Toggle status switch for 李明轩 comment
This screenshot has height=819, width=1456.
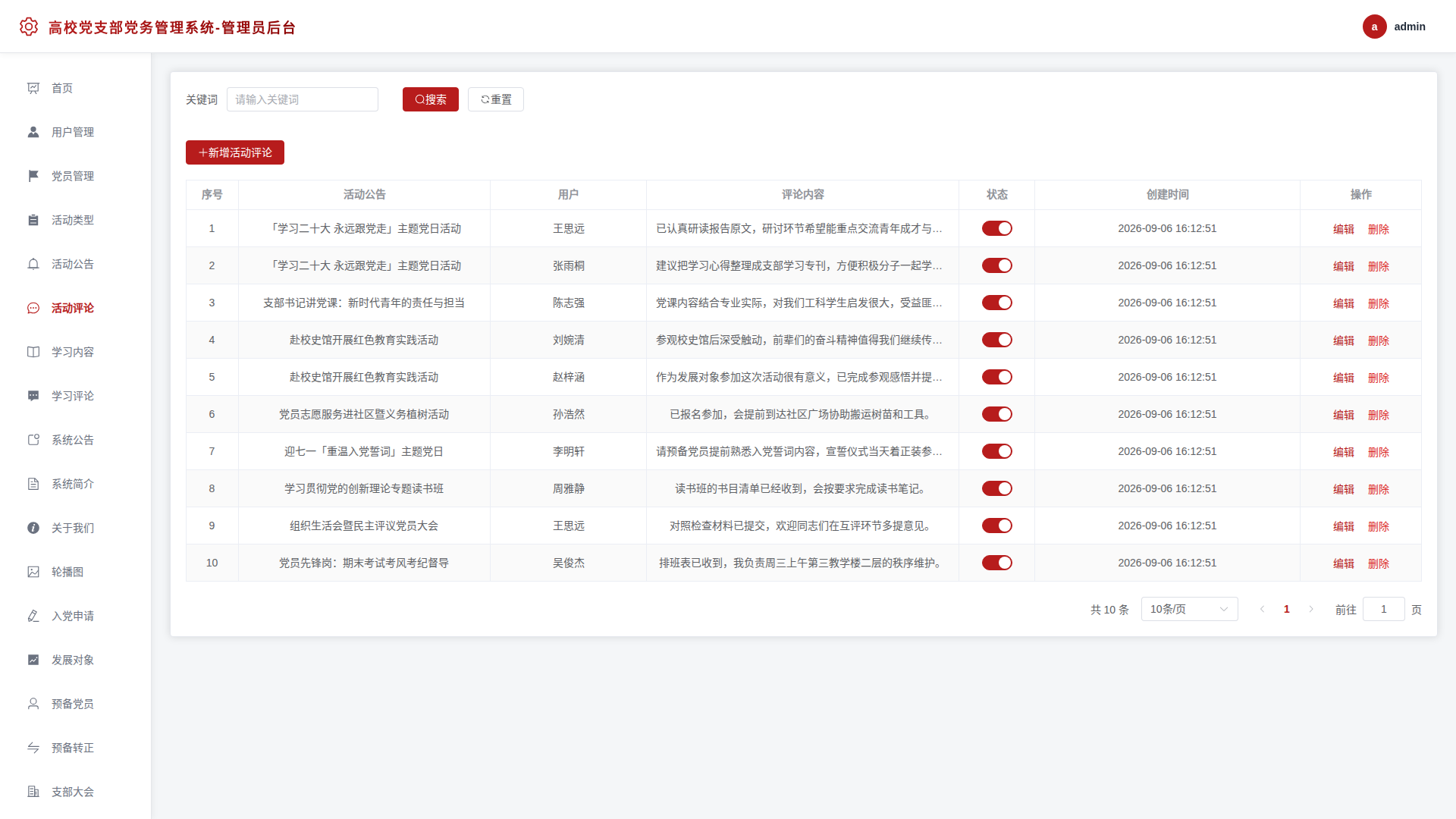pos(997,451)
